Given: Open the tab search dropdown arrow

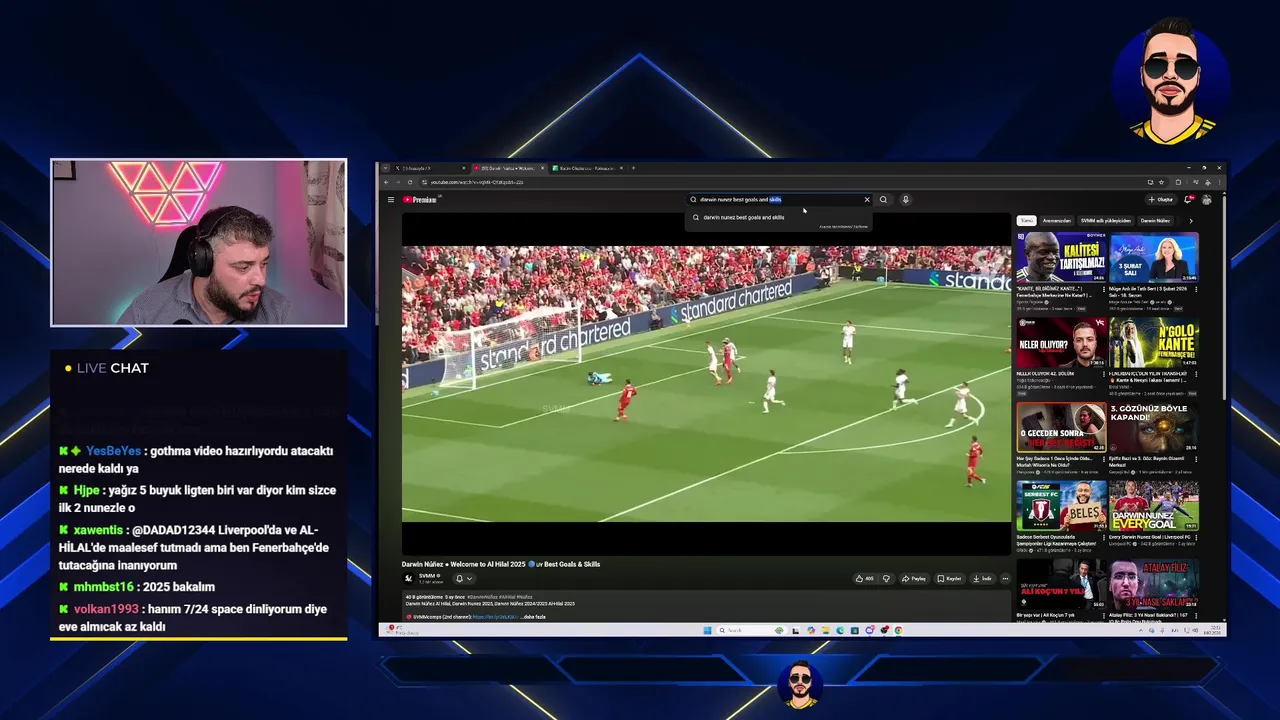Looking at the screenshot, I should pos(385,168).
